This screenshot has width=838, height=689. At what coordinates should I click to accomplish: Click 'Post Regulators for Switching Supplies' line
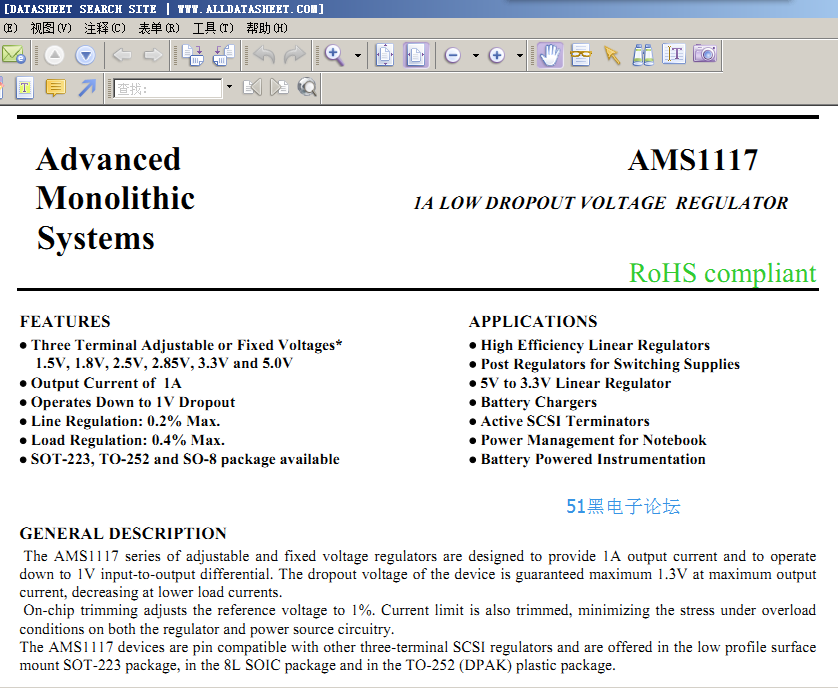click(610, 364)
